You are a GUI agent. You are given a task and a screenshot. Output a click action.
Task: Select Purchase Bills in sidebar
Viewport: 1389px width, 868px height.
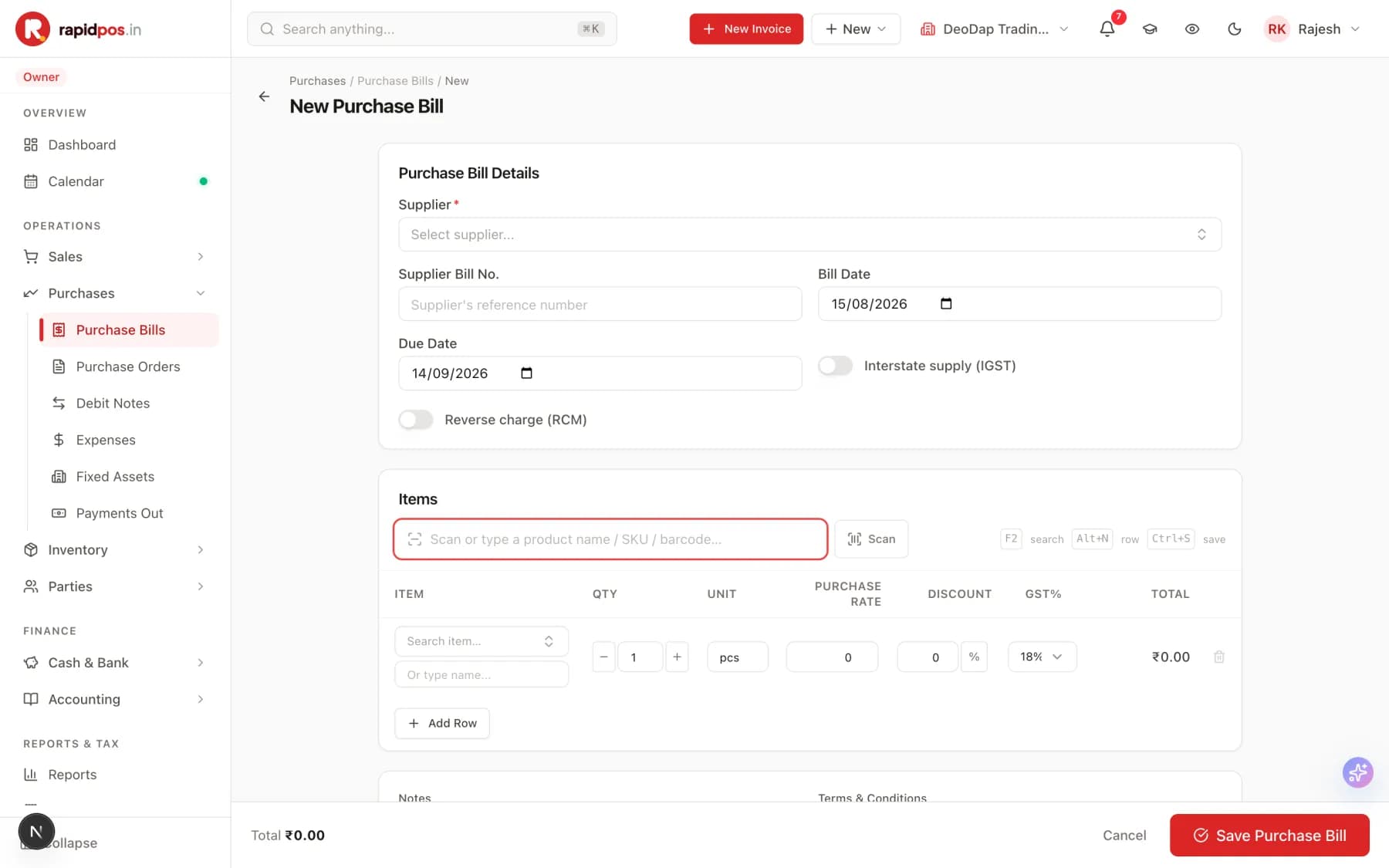(x=130, y=330)
